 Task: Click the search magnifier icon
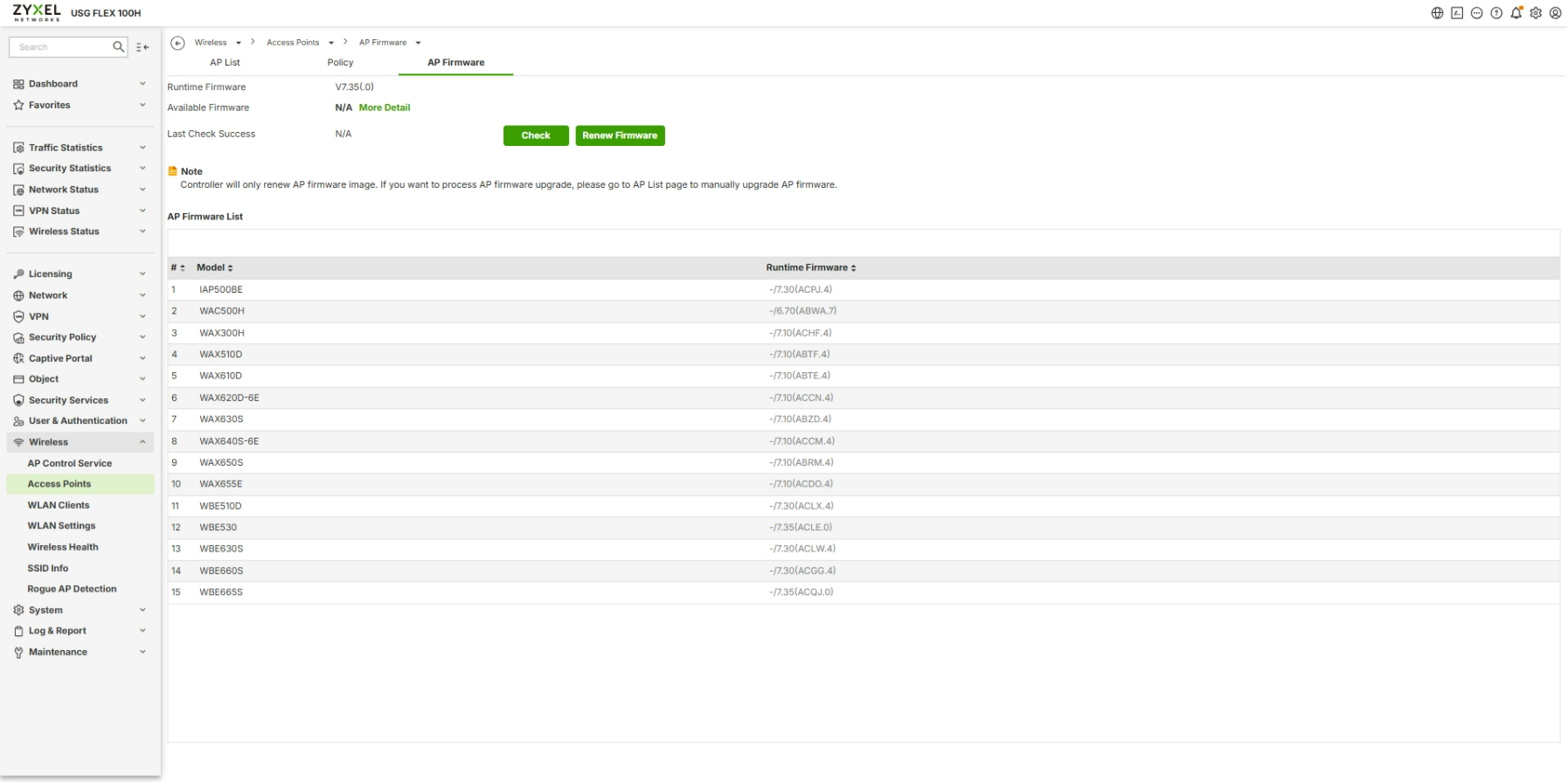point(118,47)
